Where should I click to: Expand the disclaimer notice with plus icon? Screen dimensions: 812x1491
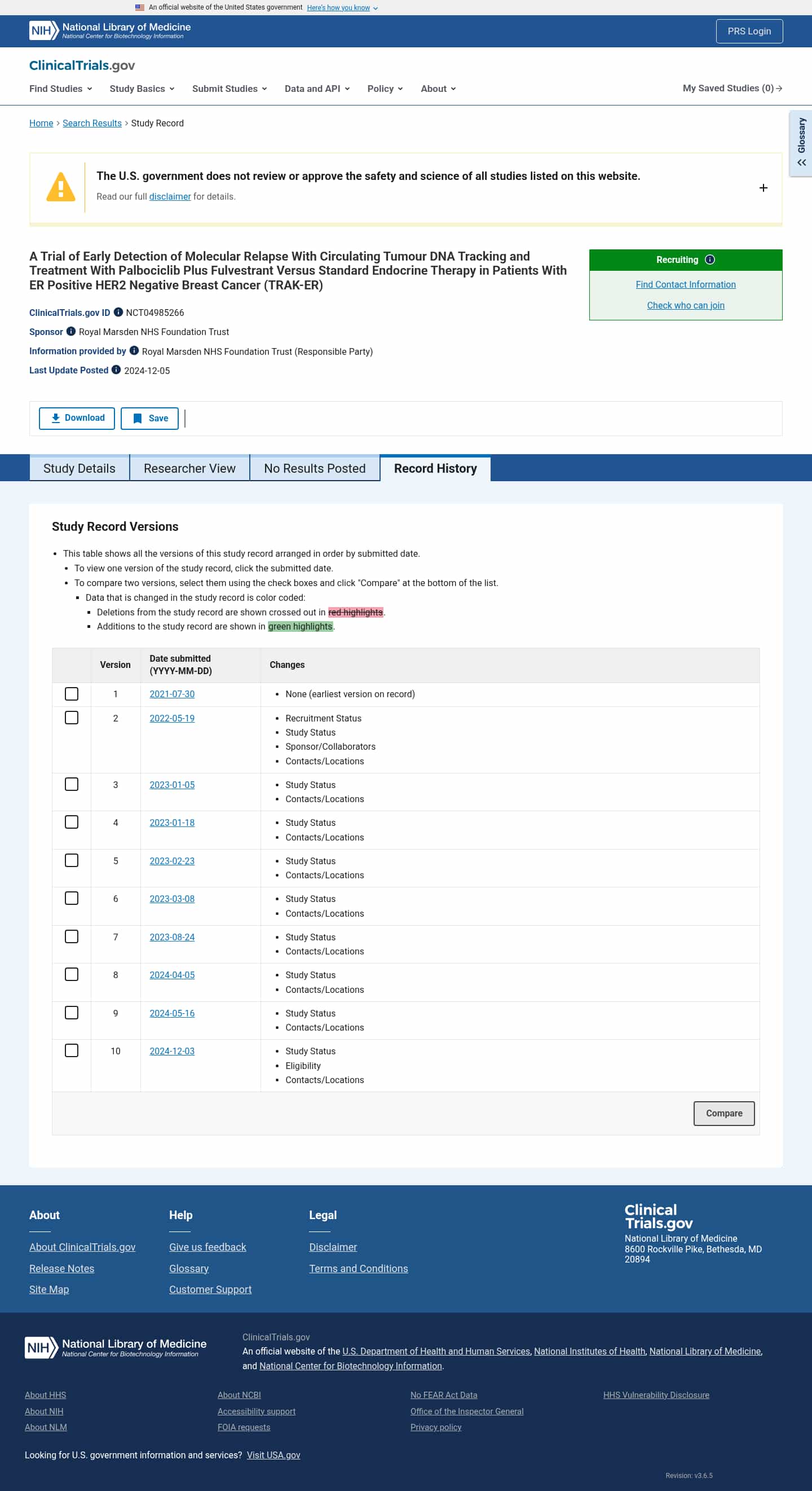pos(764,188)
